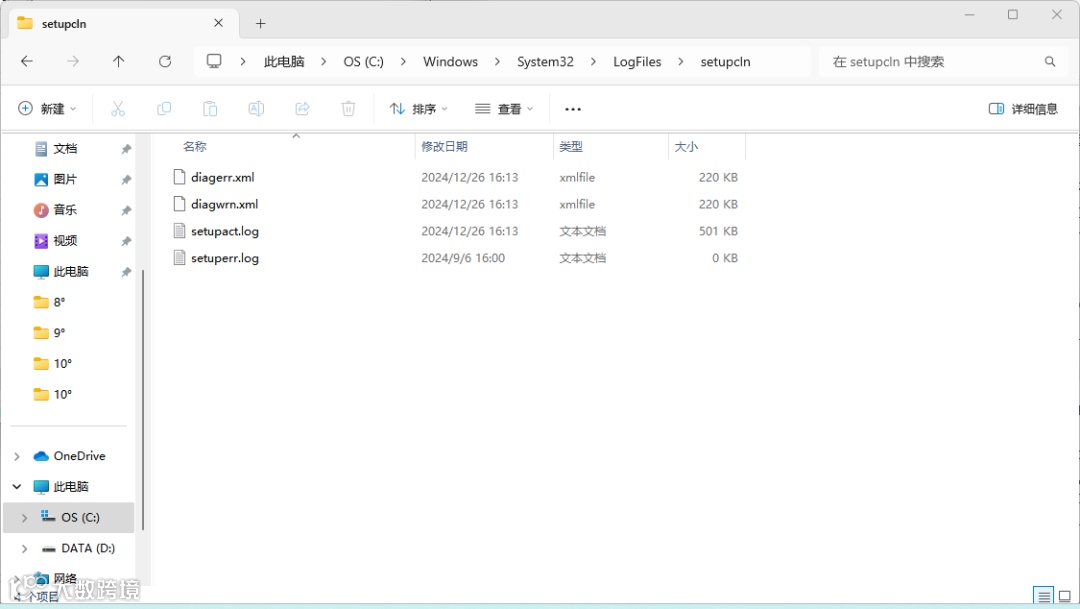This screenshot has height=609, width=1080.
Task: Navigate to 此电脑 in breadcrumb
Action: click(x=284, y=61)
